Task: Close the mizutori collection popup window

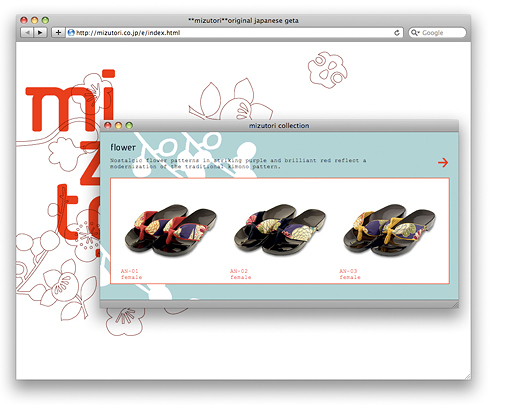Action: [x=108, y=125]
